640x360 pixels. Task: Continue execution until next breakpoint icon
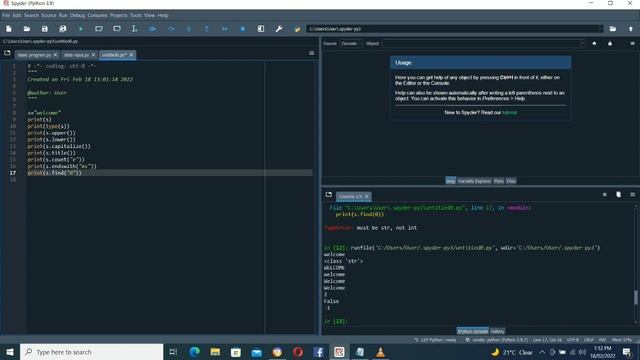[x=224, y=29]
